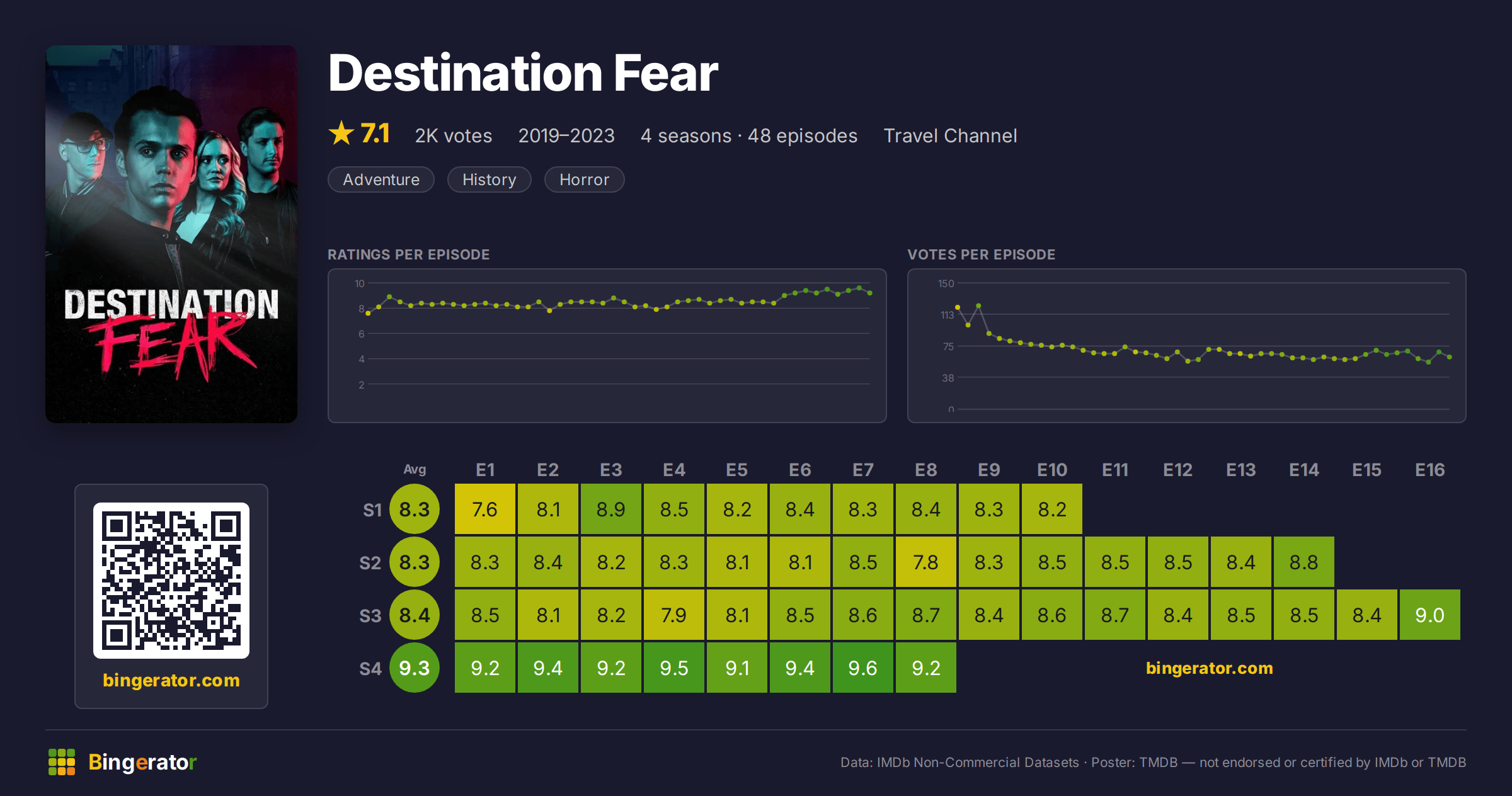Click the S1 E1 7.6 rating cell
This screenshot has width=1512, height=796.
485,509
